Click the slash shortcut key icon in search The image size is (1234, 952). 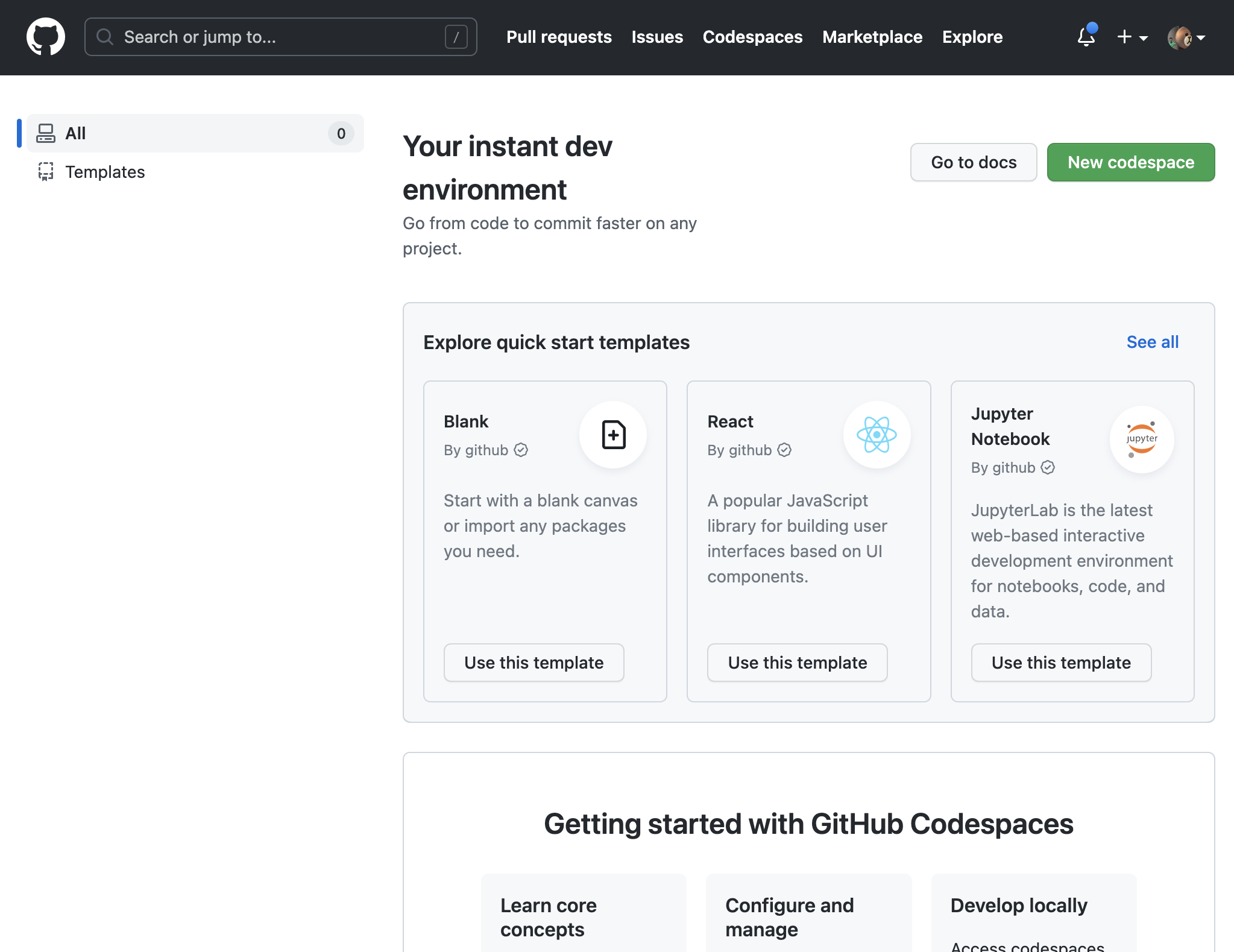(x=456, y=37)
